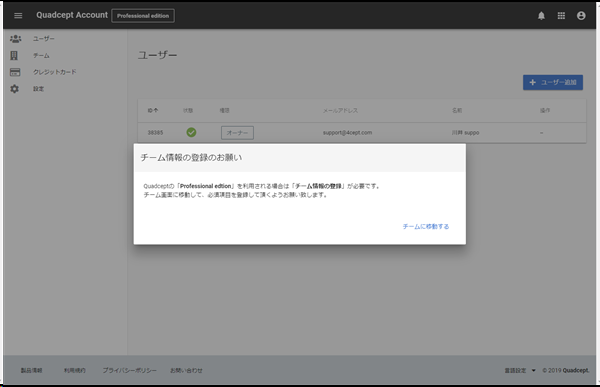Click the メールアドレス column header
This screenshot has height=387, width=600.
340,111
